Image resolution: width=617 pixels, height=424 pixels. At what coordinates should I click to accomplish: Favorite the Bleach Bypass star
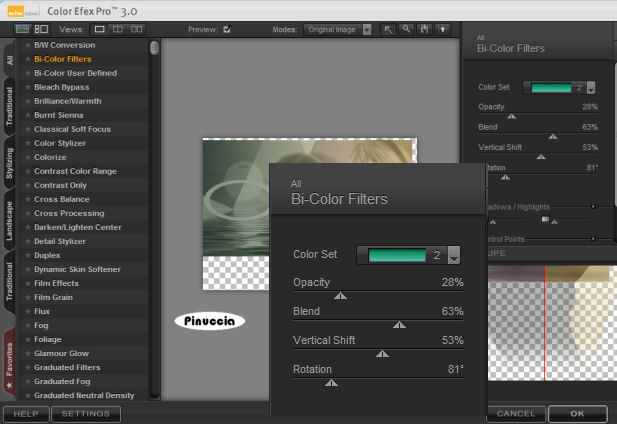tap(28, 87)
